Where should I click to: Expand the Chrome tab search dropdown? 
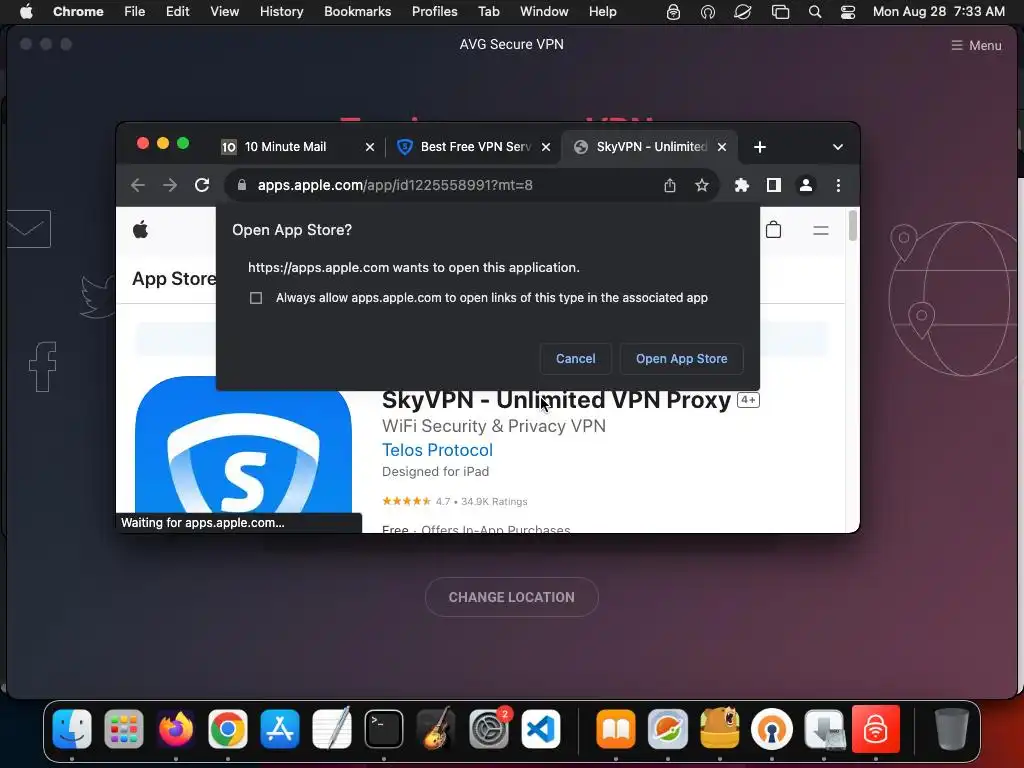838,147
